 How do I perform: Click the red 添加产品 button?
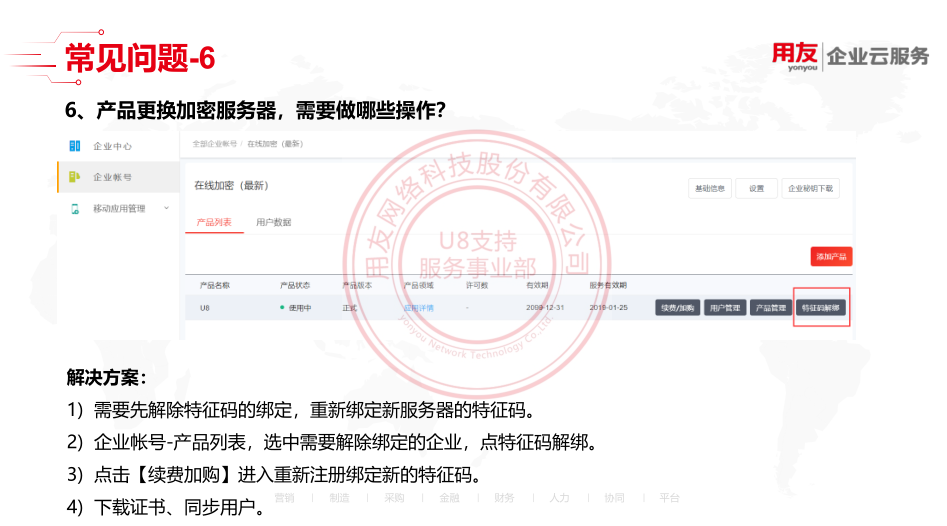(x=831, y=257)
